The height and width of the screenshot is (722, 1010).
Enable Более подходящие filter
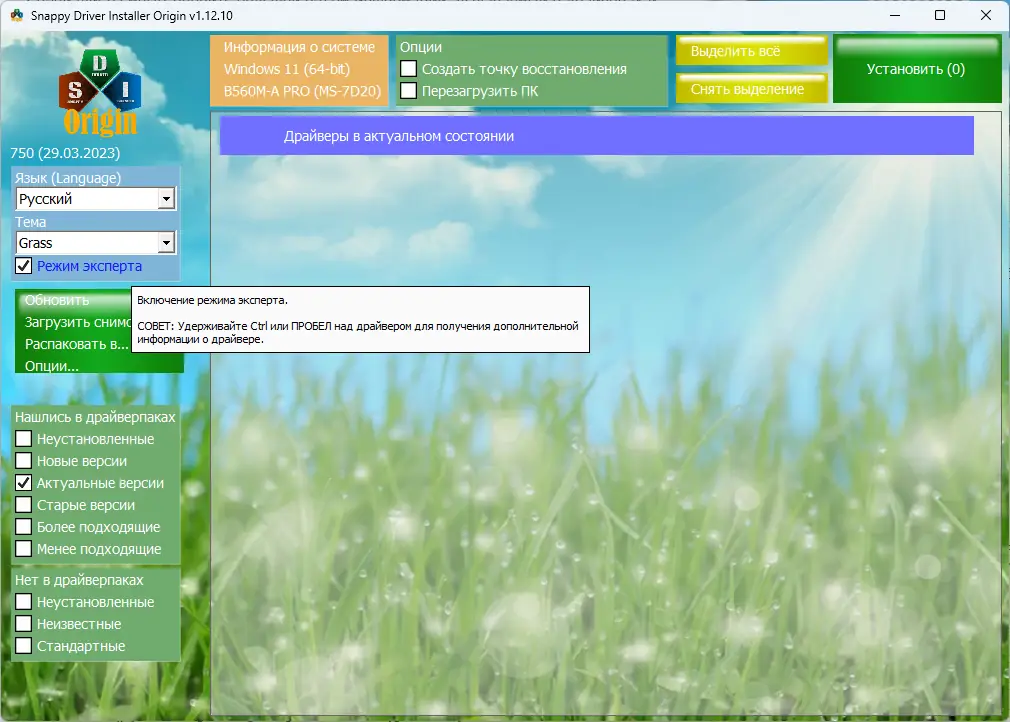point(22,527)
